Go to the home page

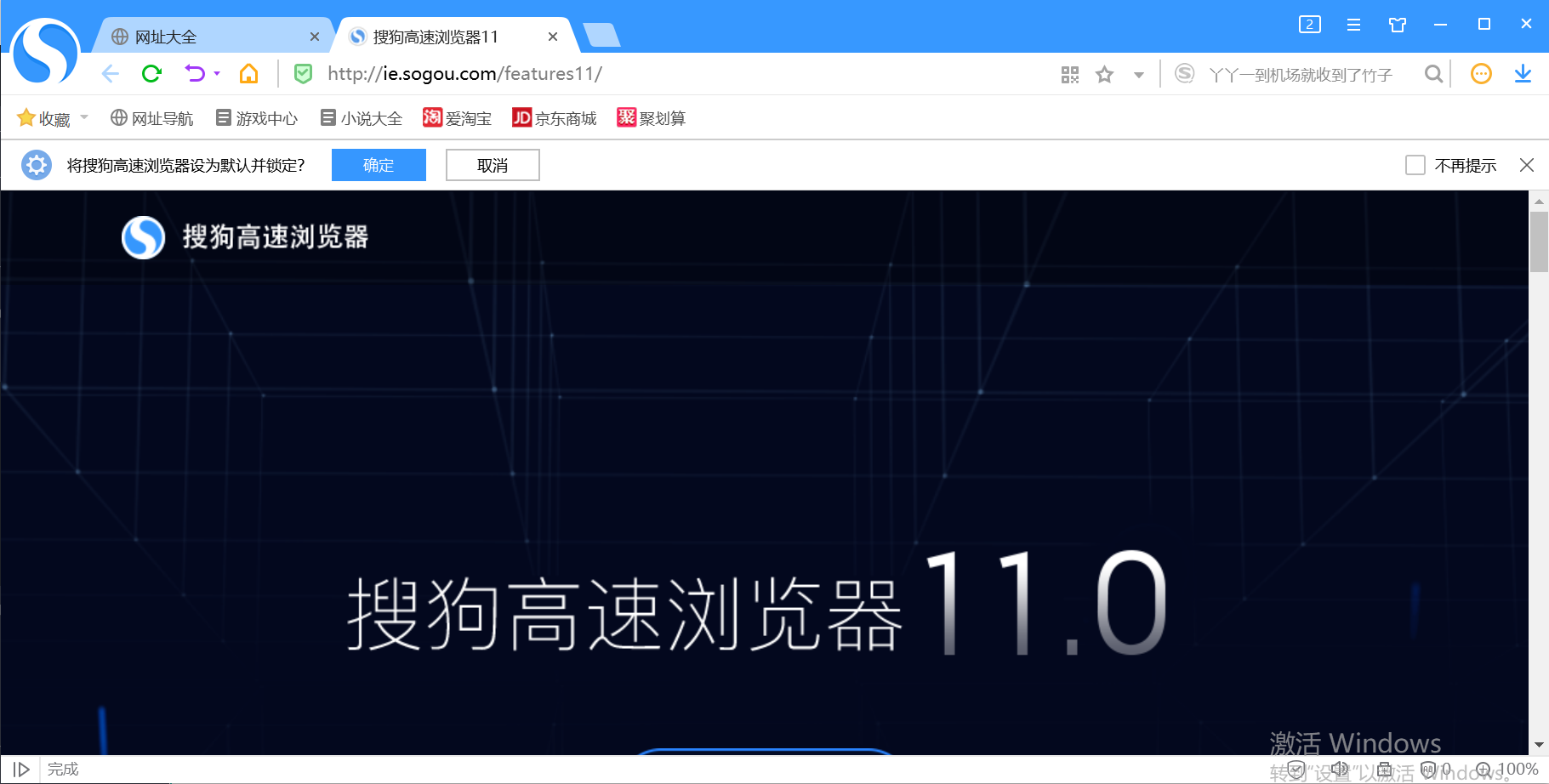248,74
